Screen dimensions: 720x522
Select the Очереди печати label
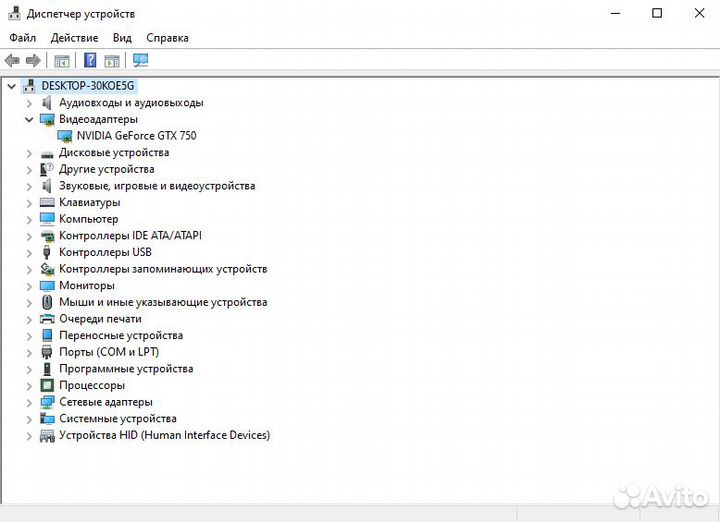pos(100,319)
